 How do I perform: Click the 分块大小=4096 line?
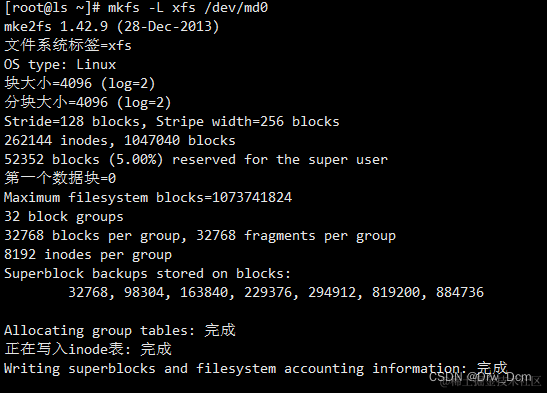pyautogui.click(x=88, y=103)
